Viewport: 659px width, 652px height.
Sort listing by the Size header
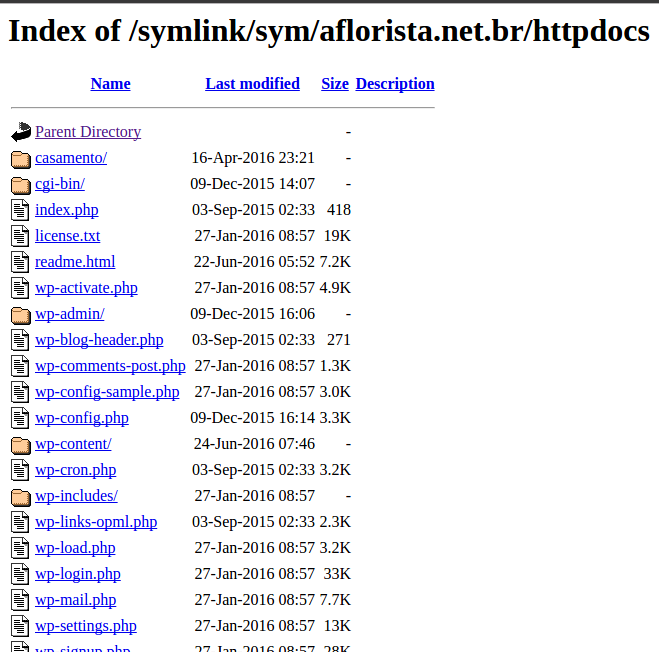coord(335,84)
